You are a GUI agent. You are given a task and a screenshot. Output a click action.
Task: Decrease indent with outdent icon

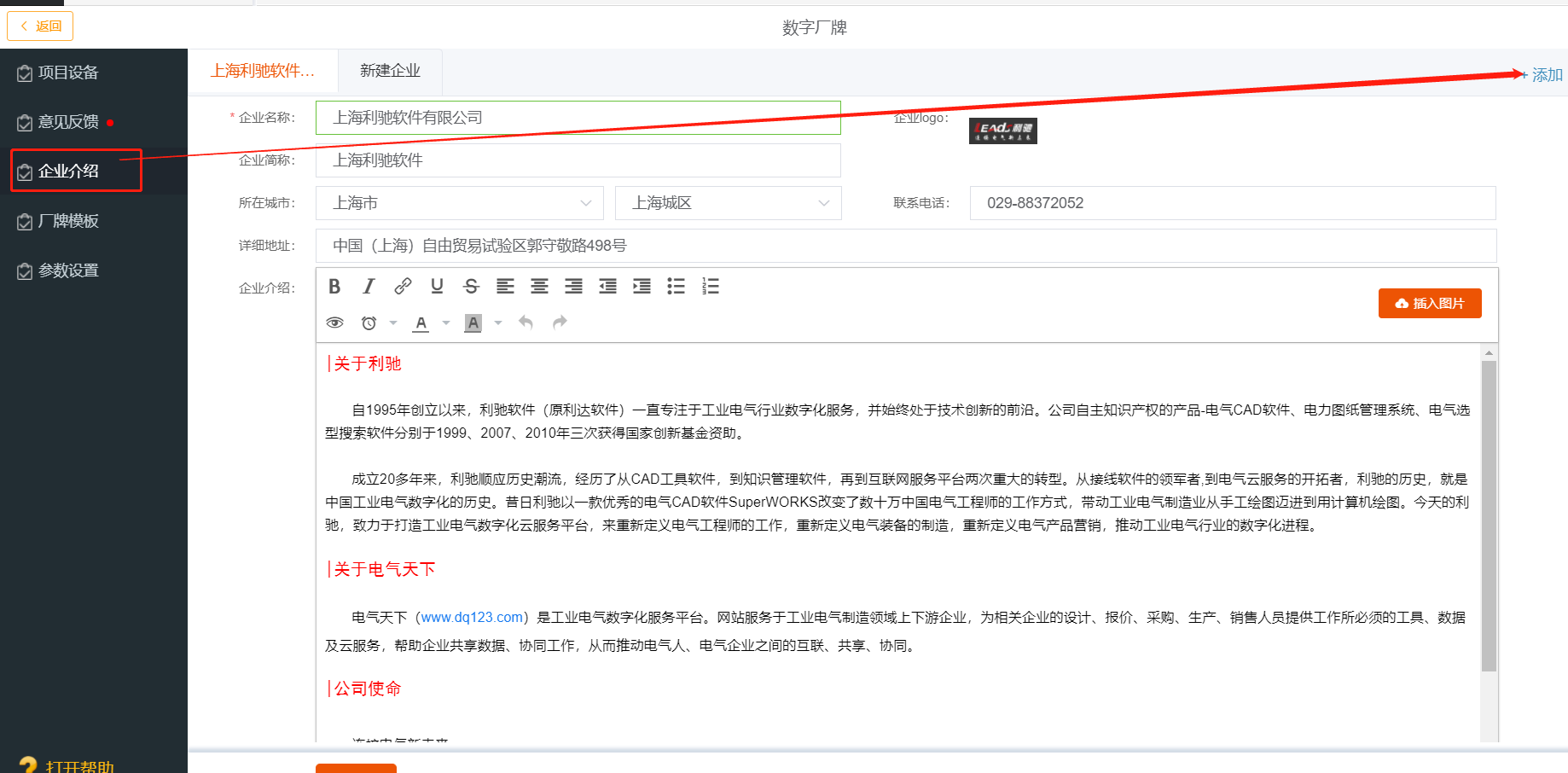pyautogui.click(x=607, y=287)
